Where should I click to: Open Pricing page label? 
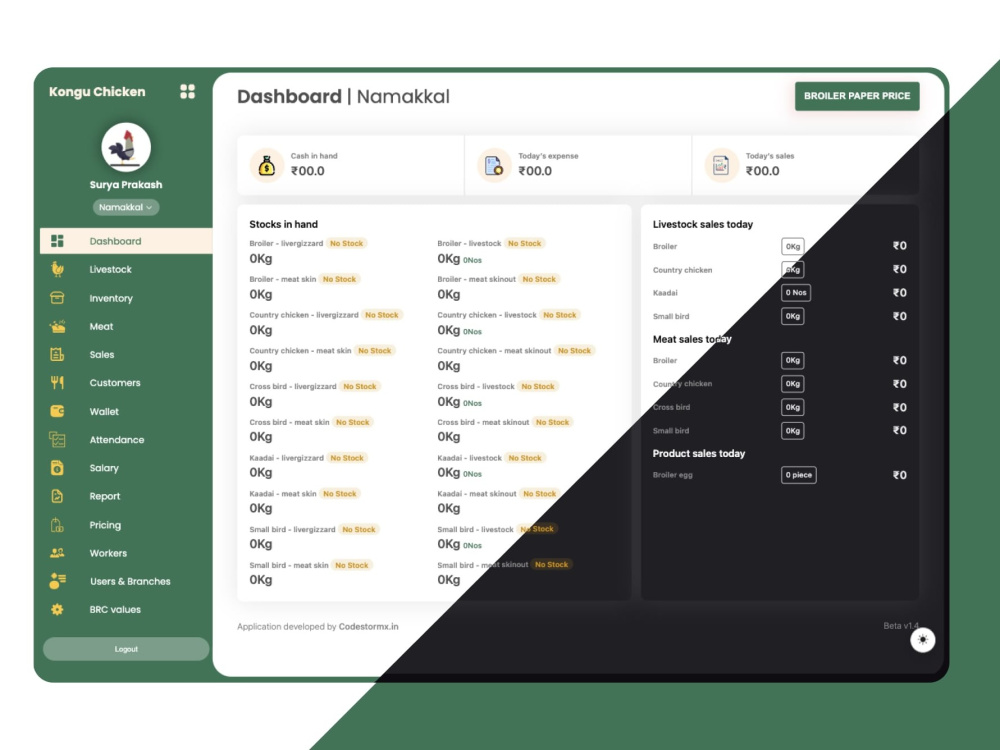[105, 525]
